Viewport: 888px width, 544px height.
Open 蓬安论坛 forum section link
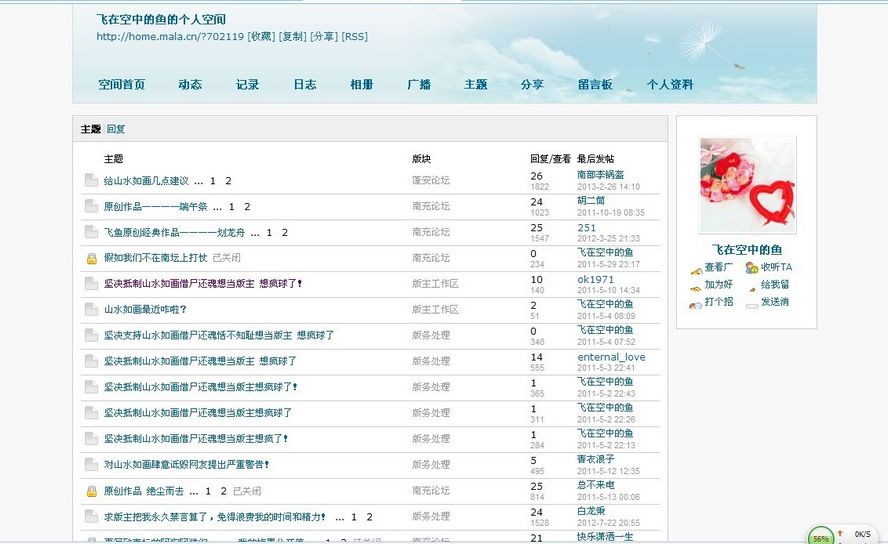tap(431, 181)
